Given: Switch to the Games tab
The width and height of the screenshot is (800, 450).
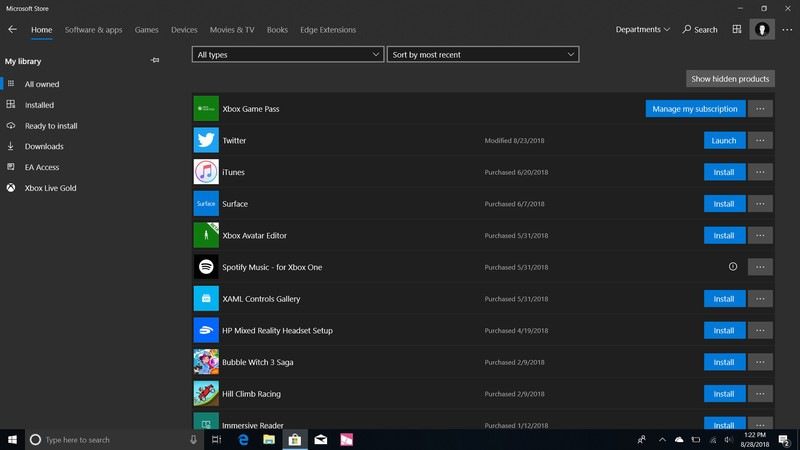Looking at the screenshot, I should 146,30.
